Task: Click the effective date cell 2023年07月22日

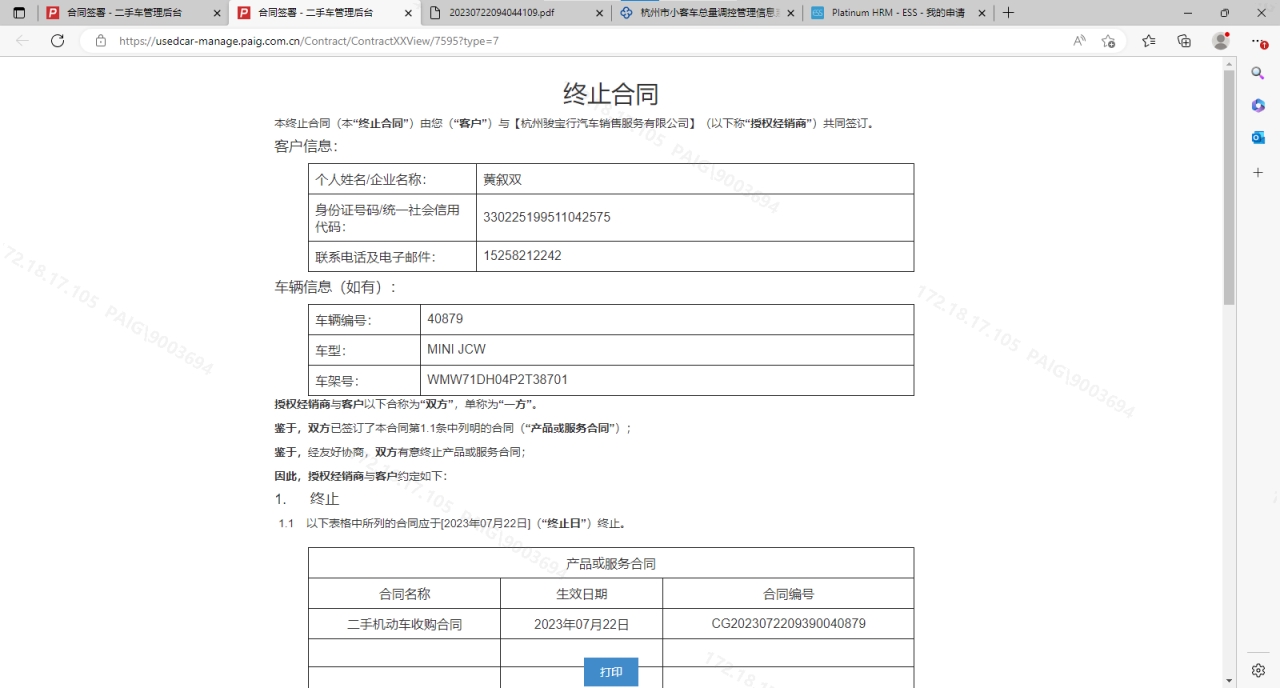Action: 582,624
